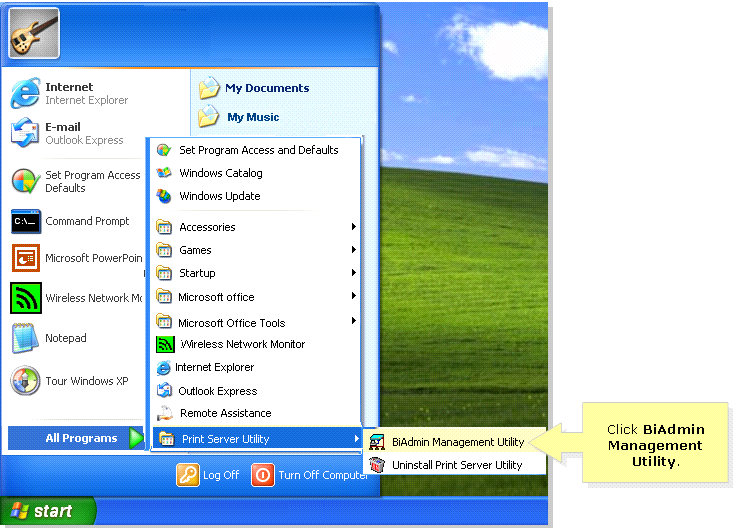Screen dimensions: 735x528
Task: Click "Internet Explorer" subtitle under Internet
Action: click(x=86, y=100)
